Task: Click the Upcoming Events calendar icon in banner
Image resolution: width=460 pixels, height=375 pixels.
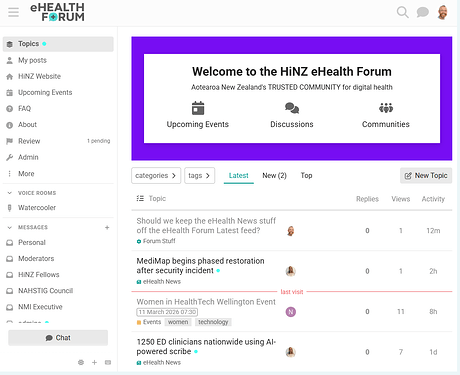Action: [198, 108]
